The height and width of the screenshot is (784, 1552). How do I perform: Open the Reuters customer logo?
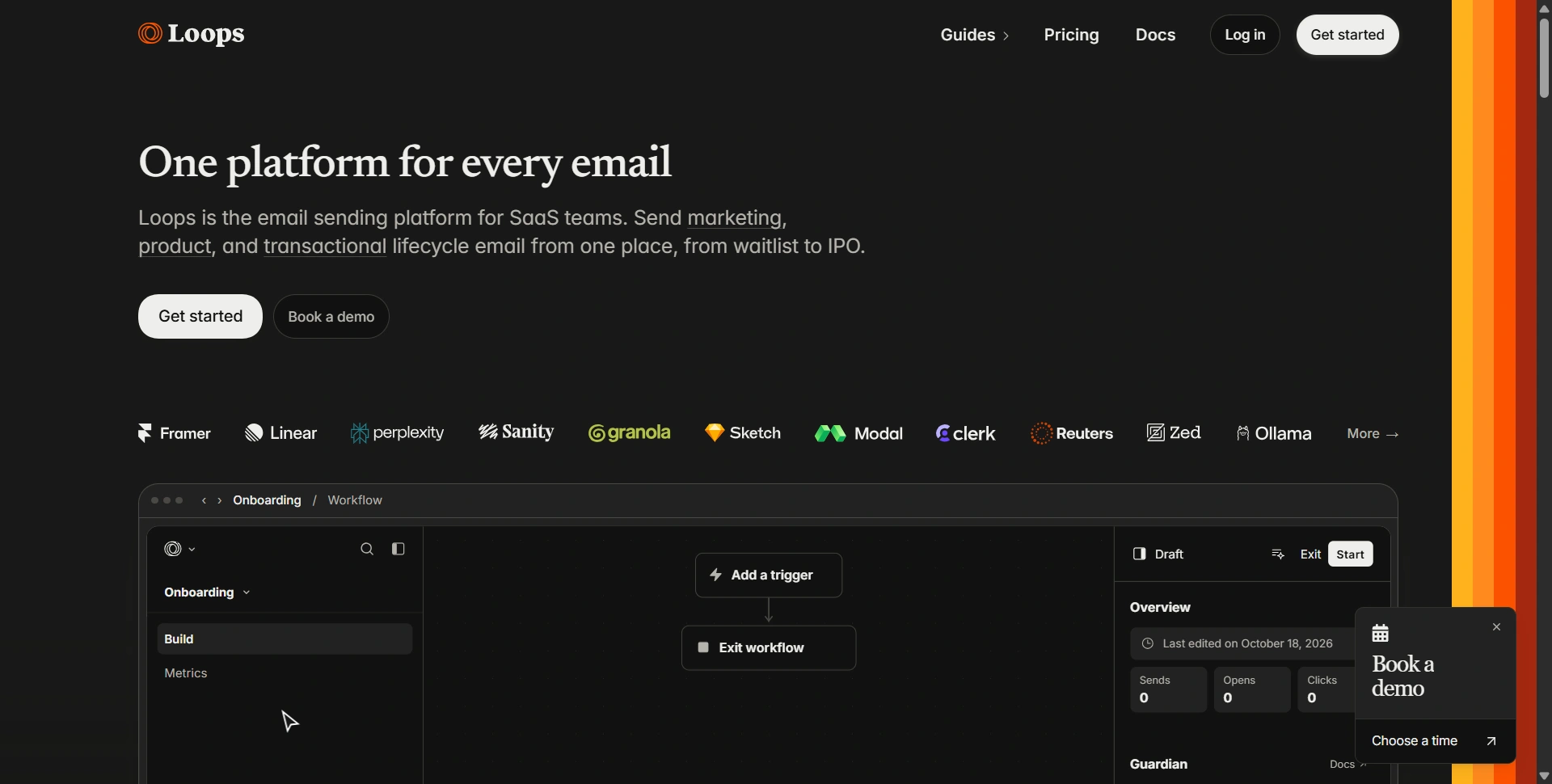click(1072, 434)
